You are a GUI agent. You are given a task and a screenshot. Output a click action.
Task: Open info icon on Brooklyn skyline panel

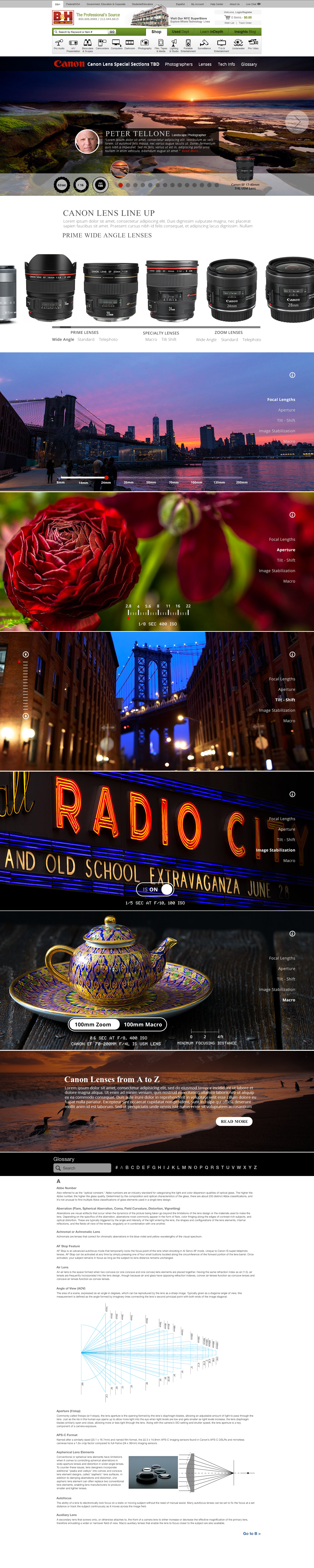(292, 375)
